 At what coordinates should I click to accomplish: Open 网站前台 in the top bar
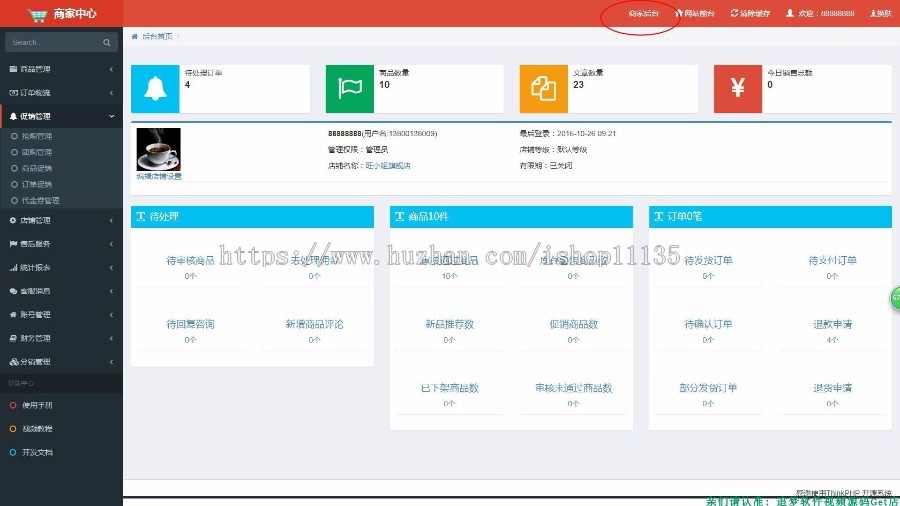(x=695, y=14)
